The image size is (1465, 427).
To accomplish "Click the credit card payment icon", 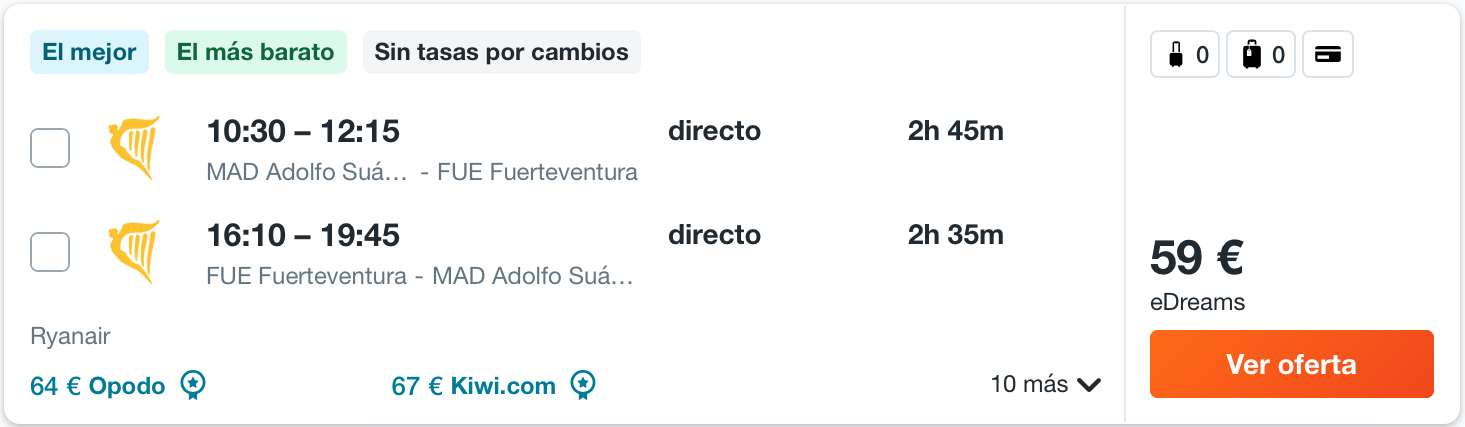I will [x=1328, y=55].
